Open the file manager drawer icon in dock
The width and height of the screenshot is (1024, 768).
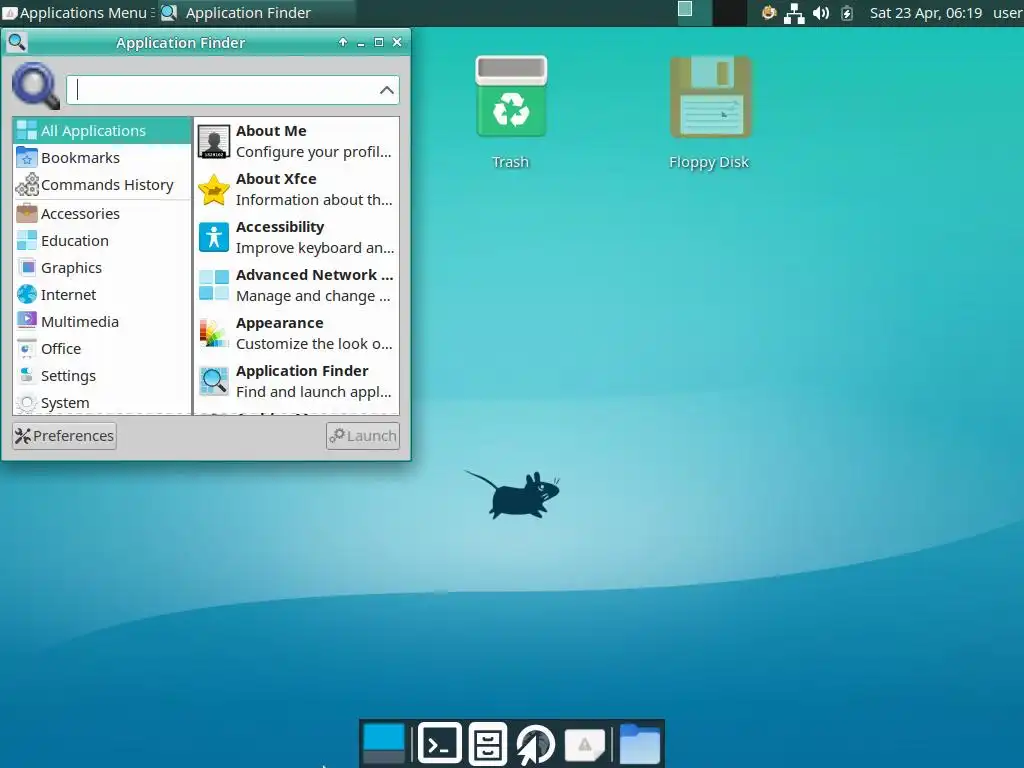click(488, 743)
